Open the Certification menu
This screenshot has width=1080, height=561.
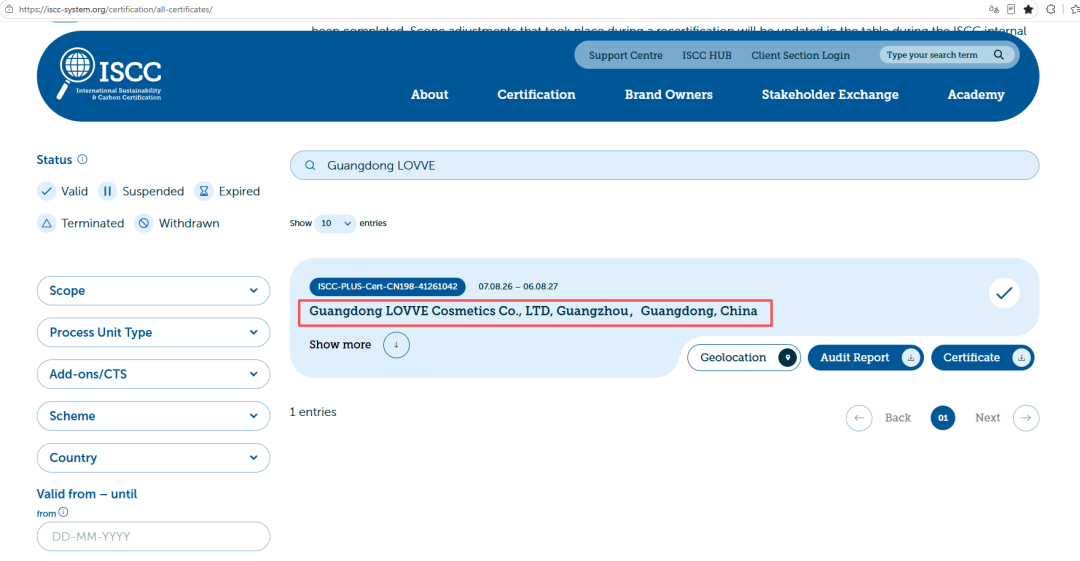pos(537,94)
